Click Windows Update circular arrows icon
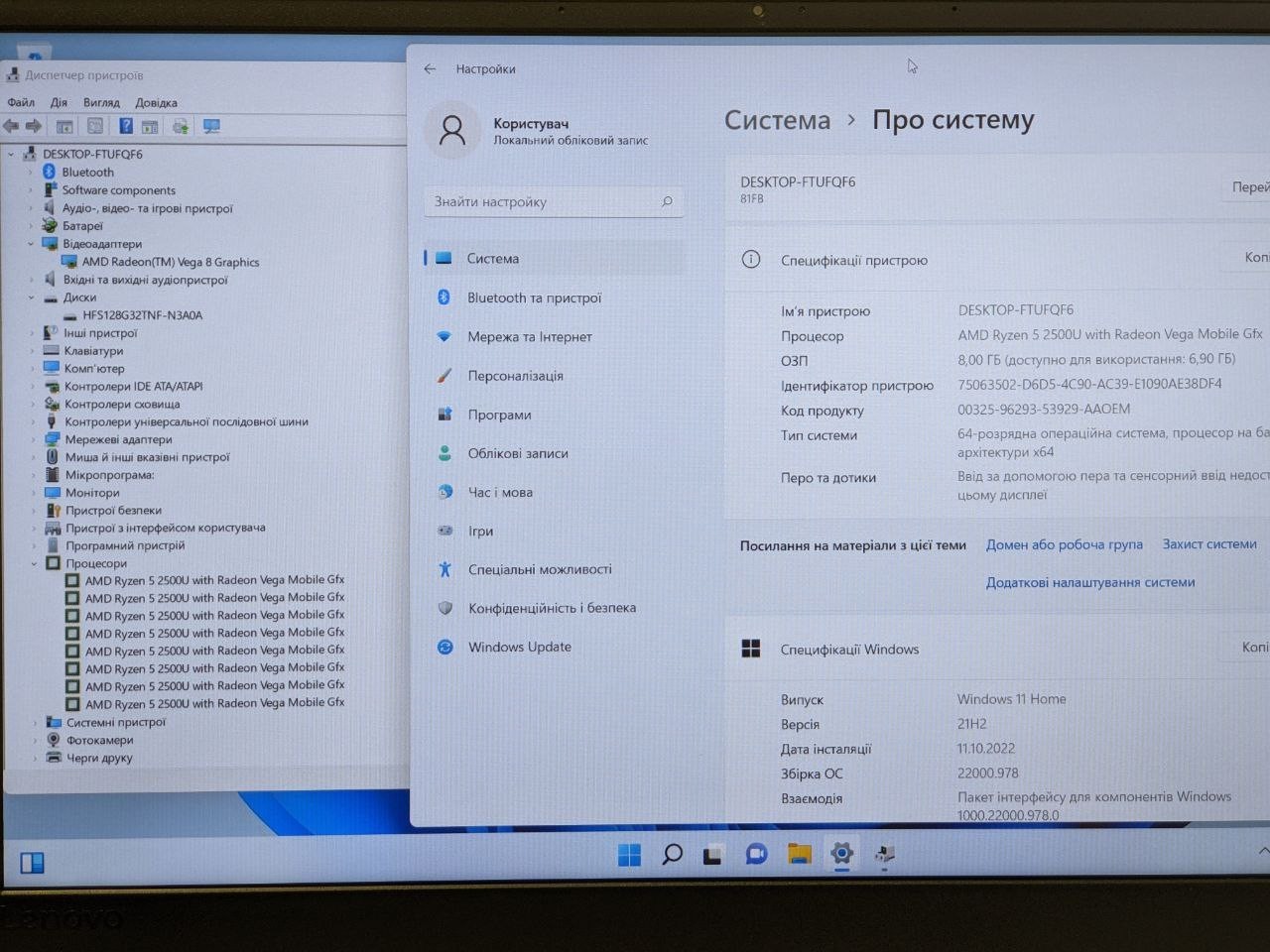 445,647
